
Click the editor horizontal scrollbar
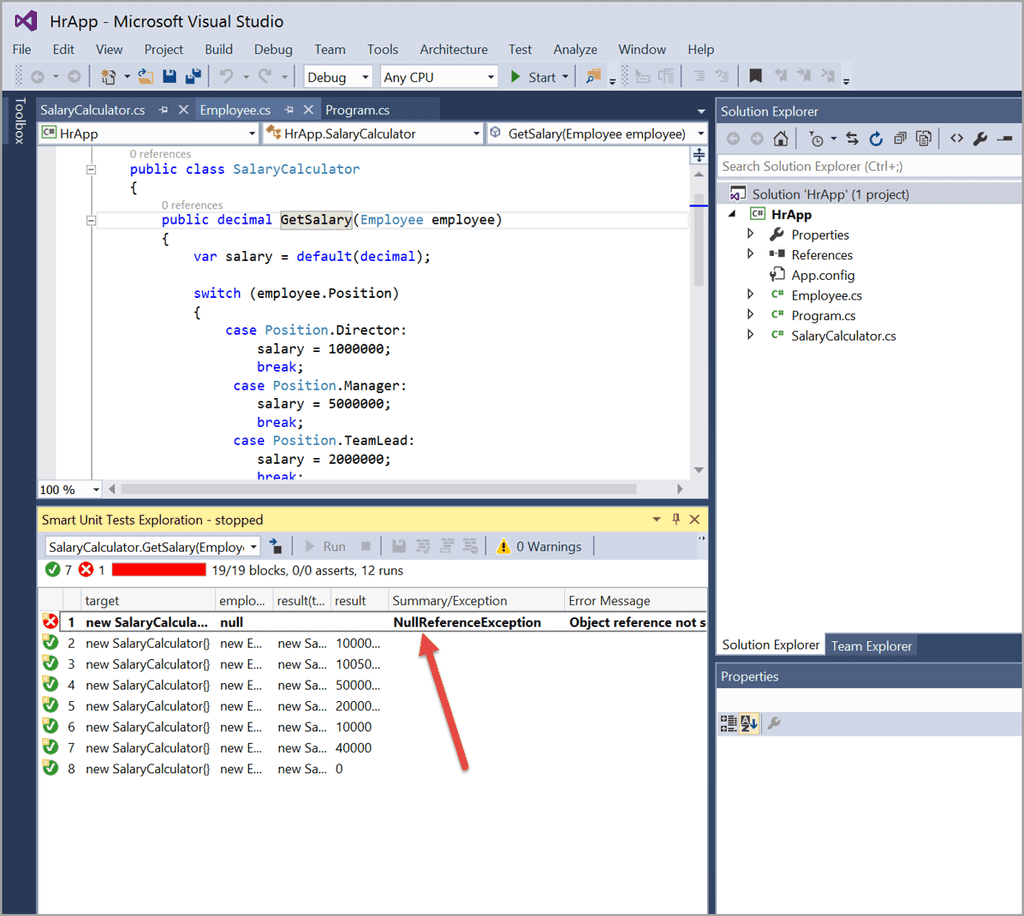click(378, 489)
